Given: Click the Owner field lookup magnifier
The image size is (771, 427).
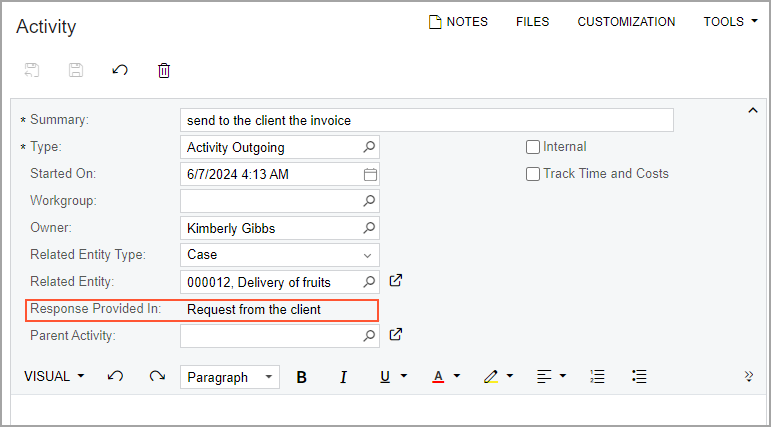Looking at the screenshot, I should click(369, 228).
